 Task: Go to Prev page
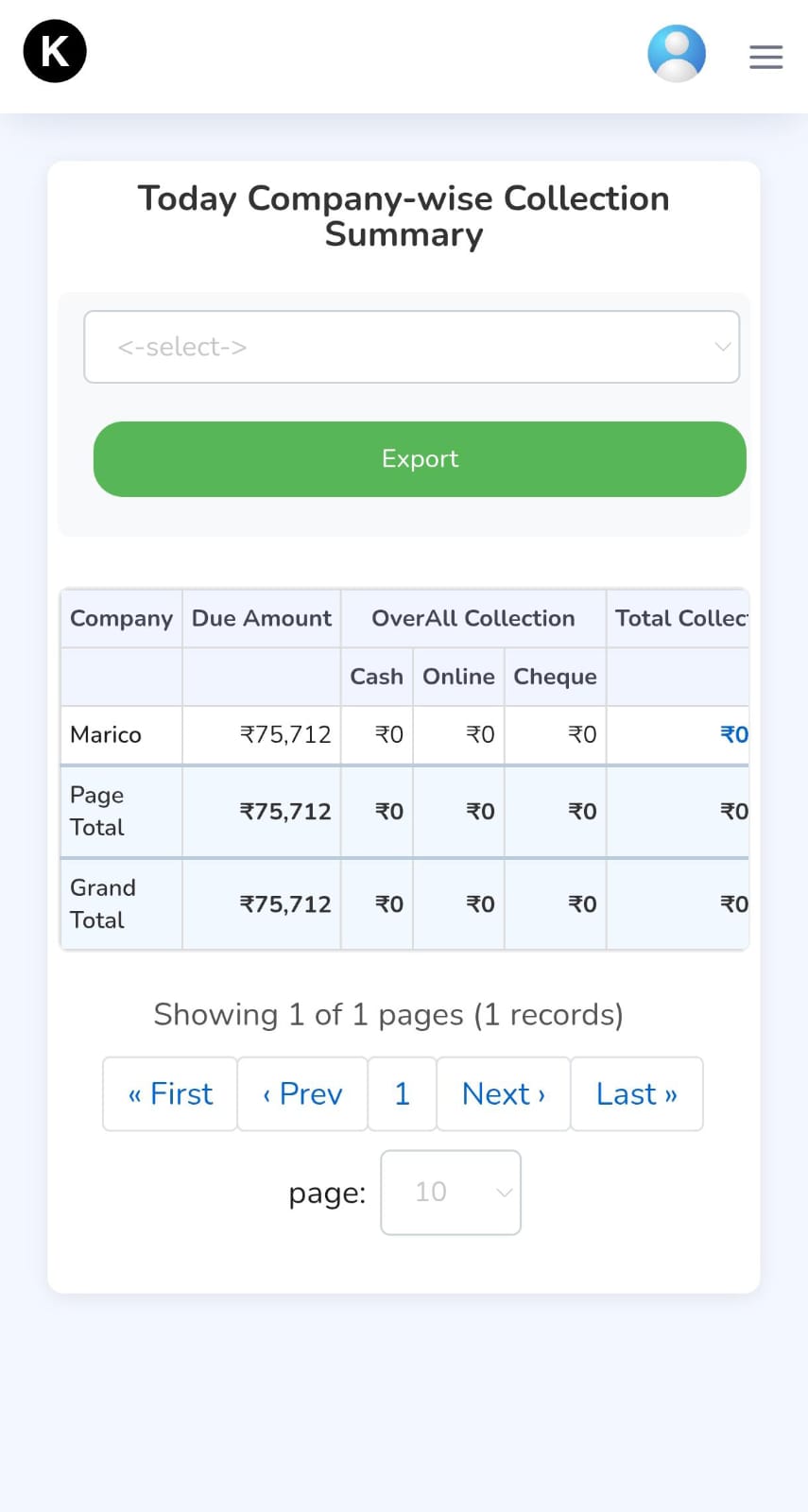302,1094
